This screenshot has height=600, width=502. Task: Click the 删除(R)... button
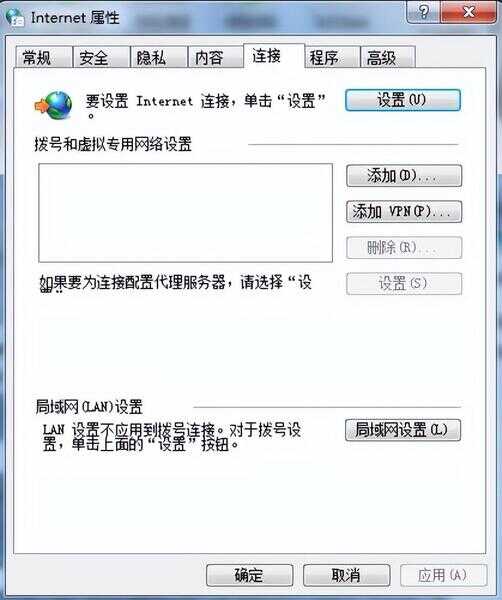(x=404, y=248)
